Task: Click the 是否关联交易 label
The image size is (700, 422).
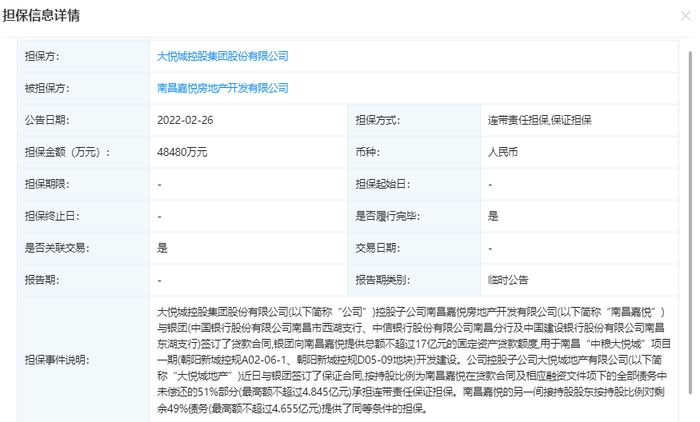Action: pos(57,248)
